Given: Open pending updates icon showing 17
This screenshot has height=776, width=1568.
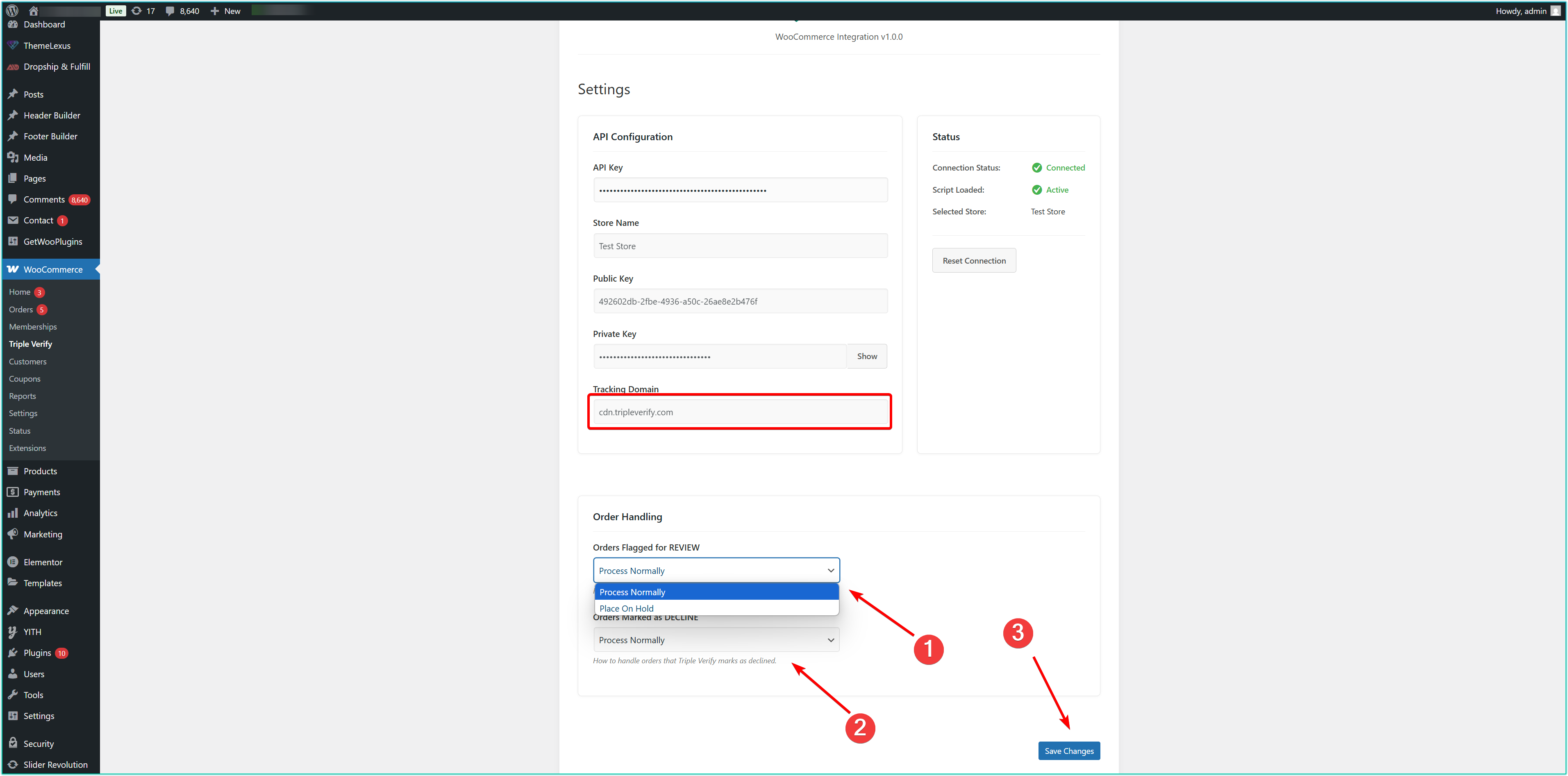Looking at the screenshot, I should point(137,10).
